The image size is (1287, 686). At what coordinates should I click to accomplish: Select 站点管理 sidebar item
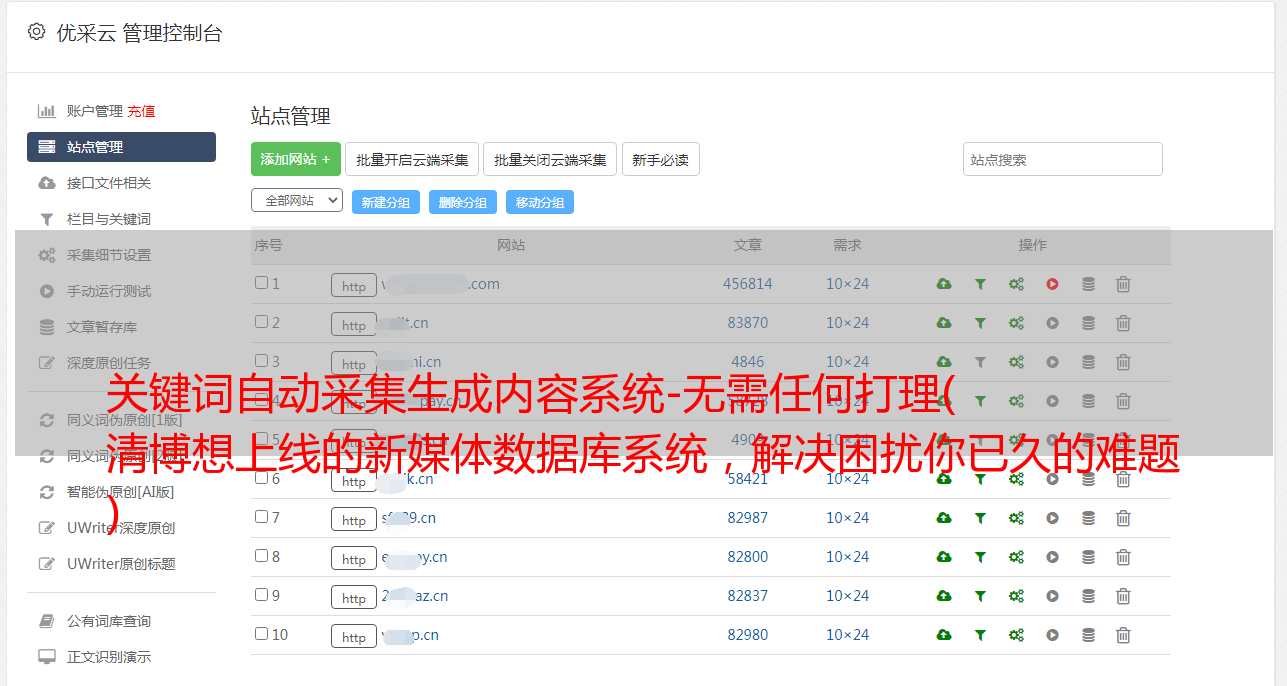point(121,147)
